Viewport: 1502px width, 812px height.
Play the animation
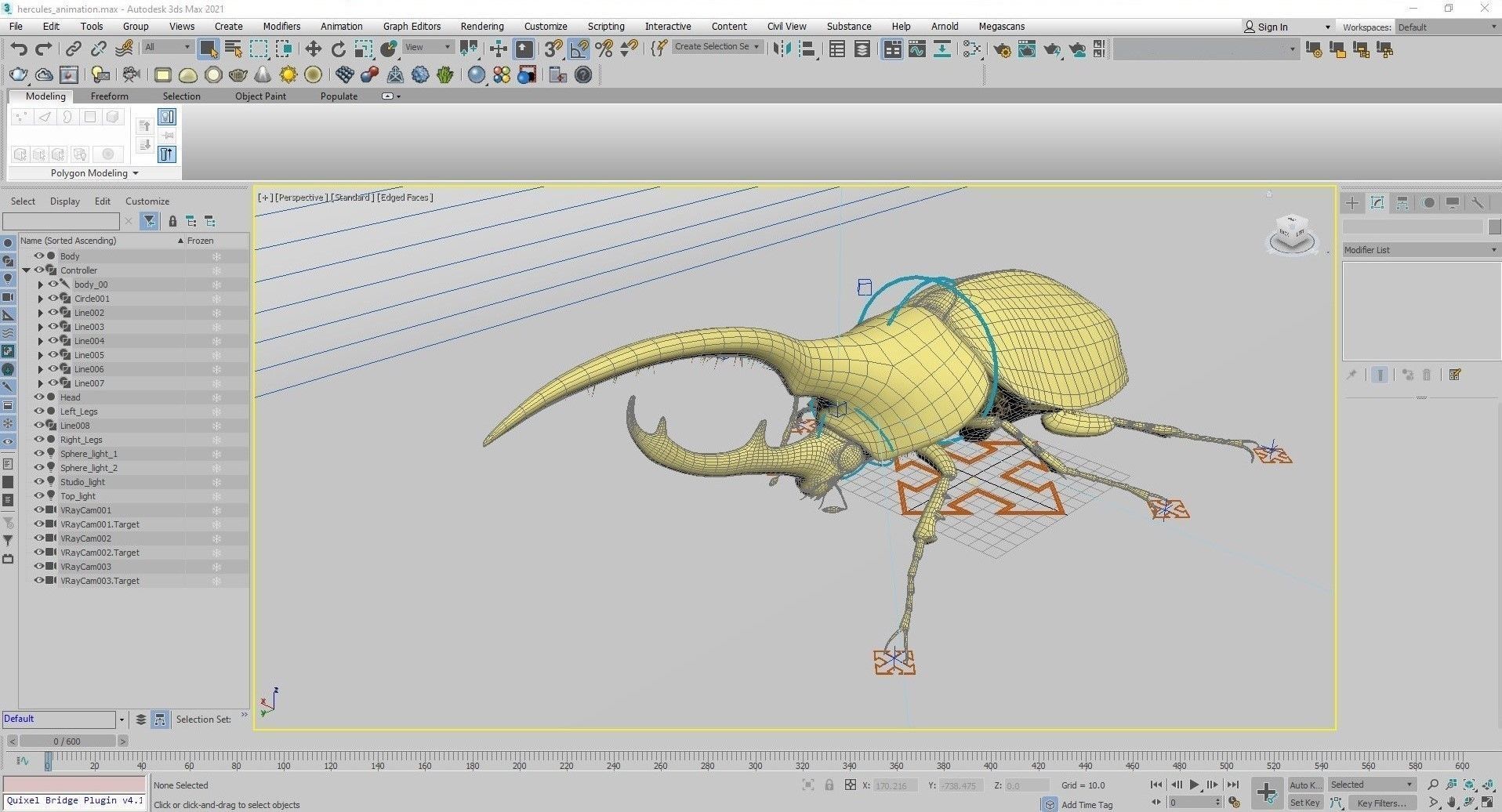[x=1194, y=785]
